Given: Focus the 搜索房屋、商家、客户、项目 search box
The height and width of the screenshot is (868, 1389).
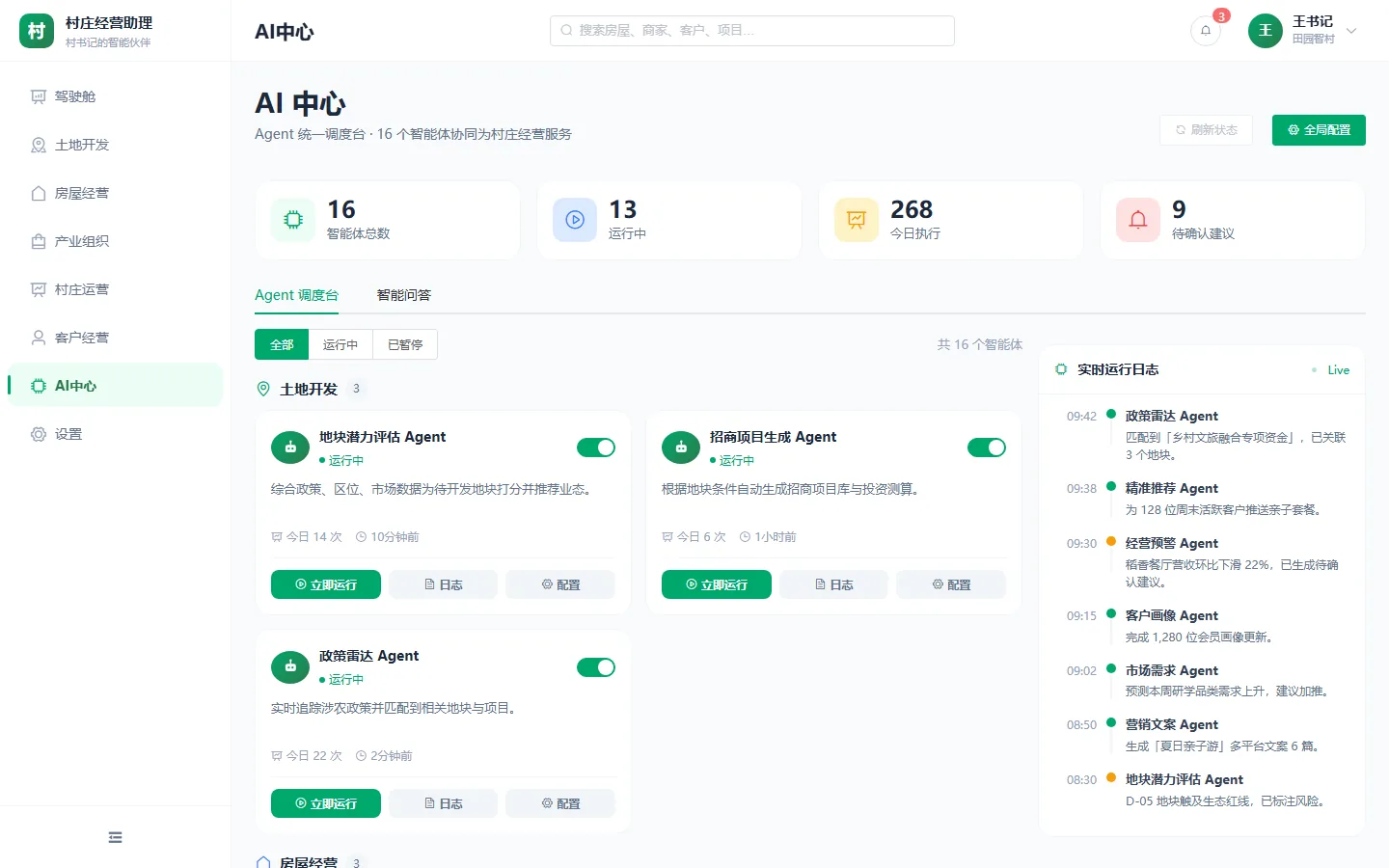Looking at the screenshot, I should point(752,31).
